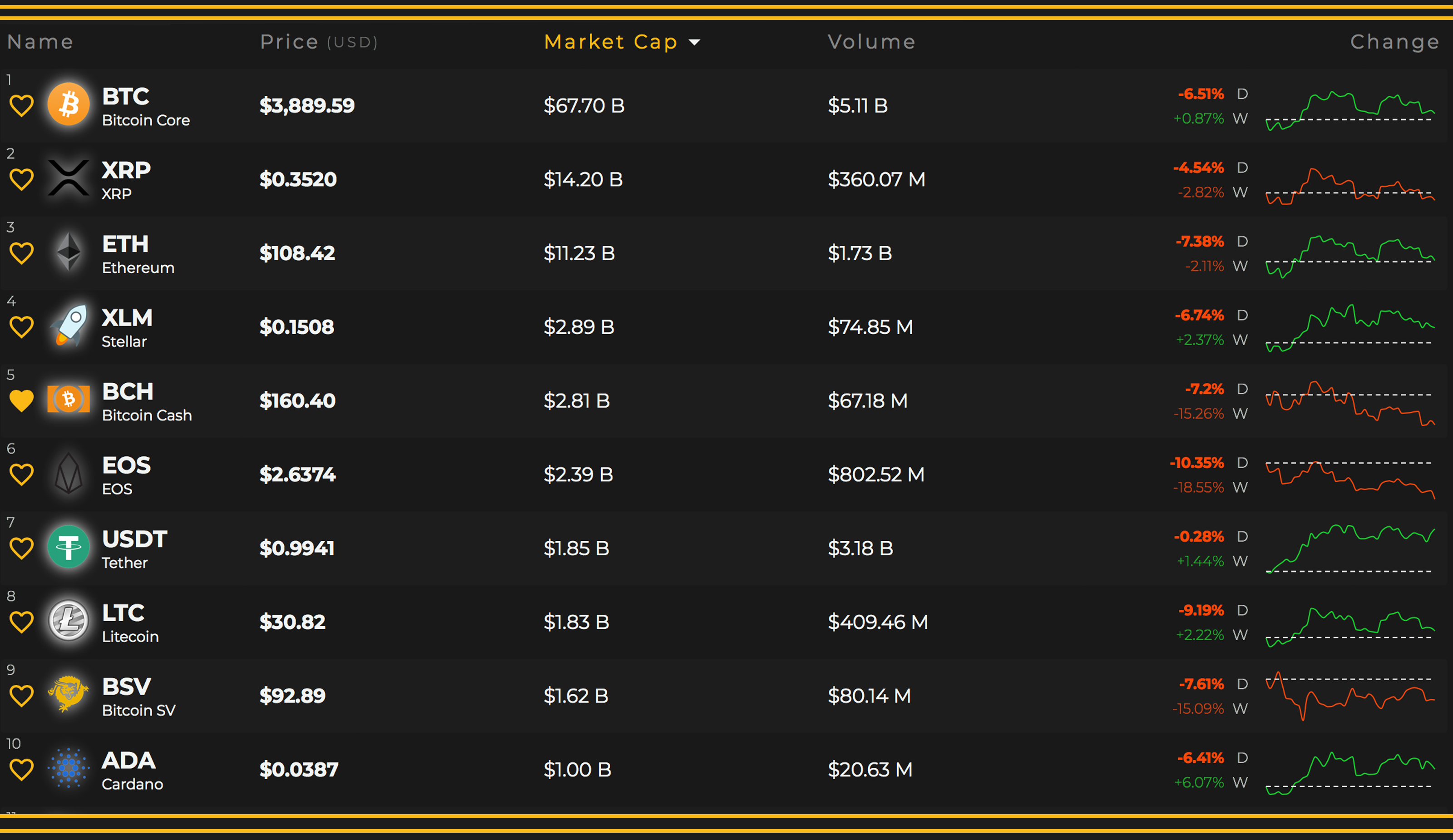Favorite BTC using its heart icon
1453x840 pixels.
[x=22, y=106]
